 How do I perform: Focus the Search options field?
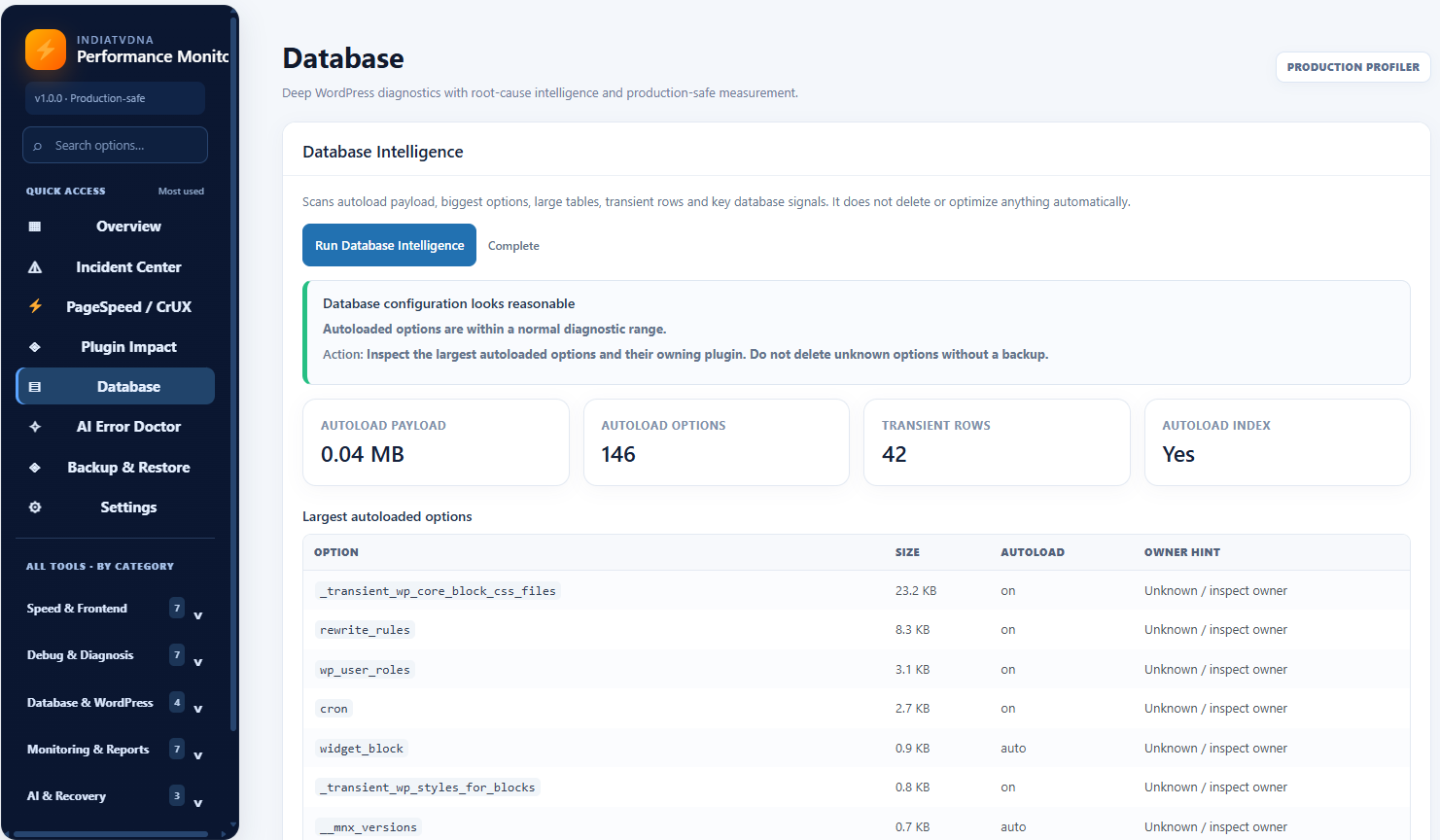(115, 145)
